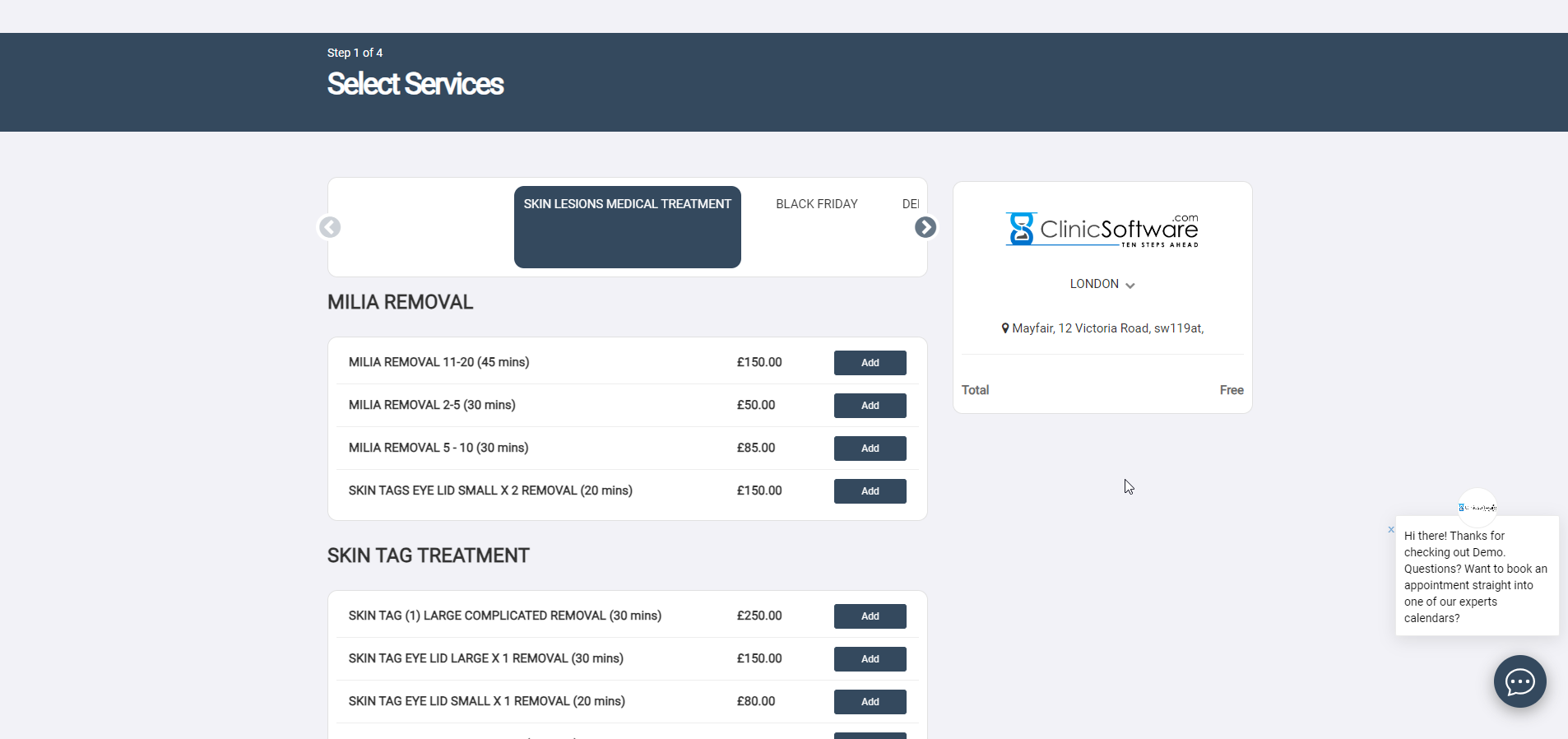Add Skin Tag Large Complicated Removal

870,616
